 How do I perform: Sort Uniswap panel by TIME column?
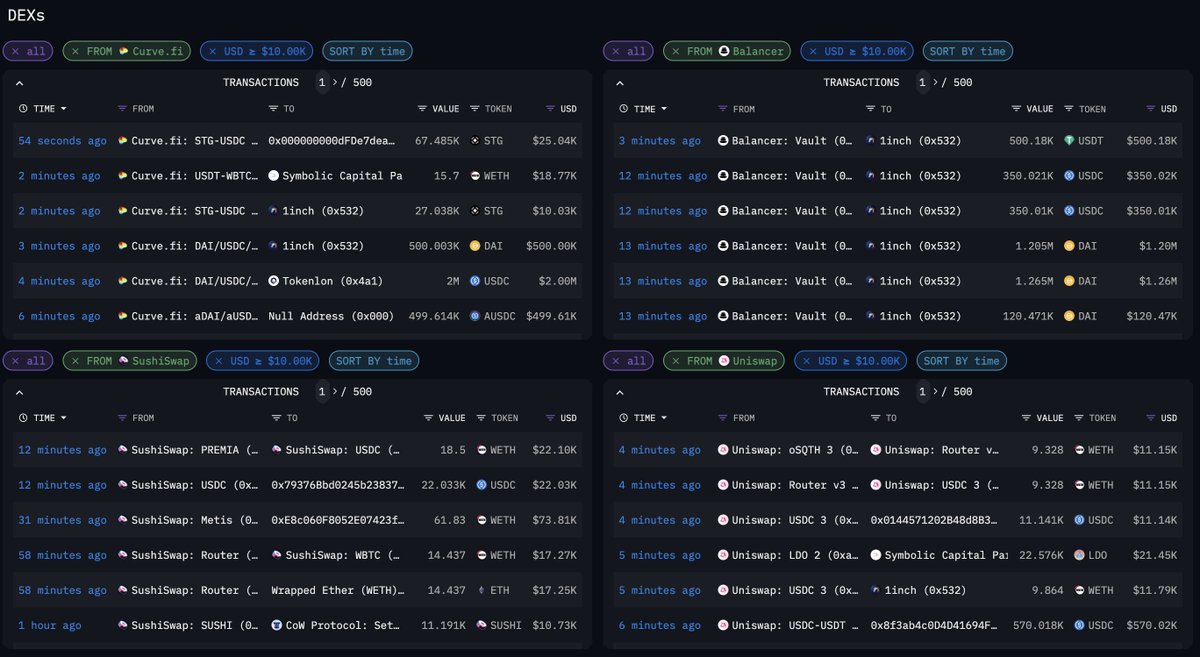[x=643, y=418]
